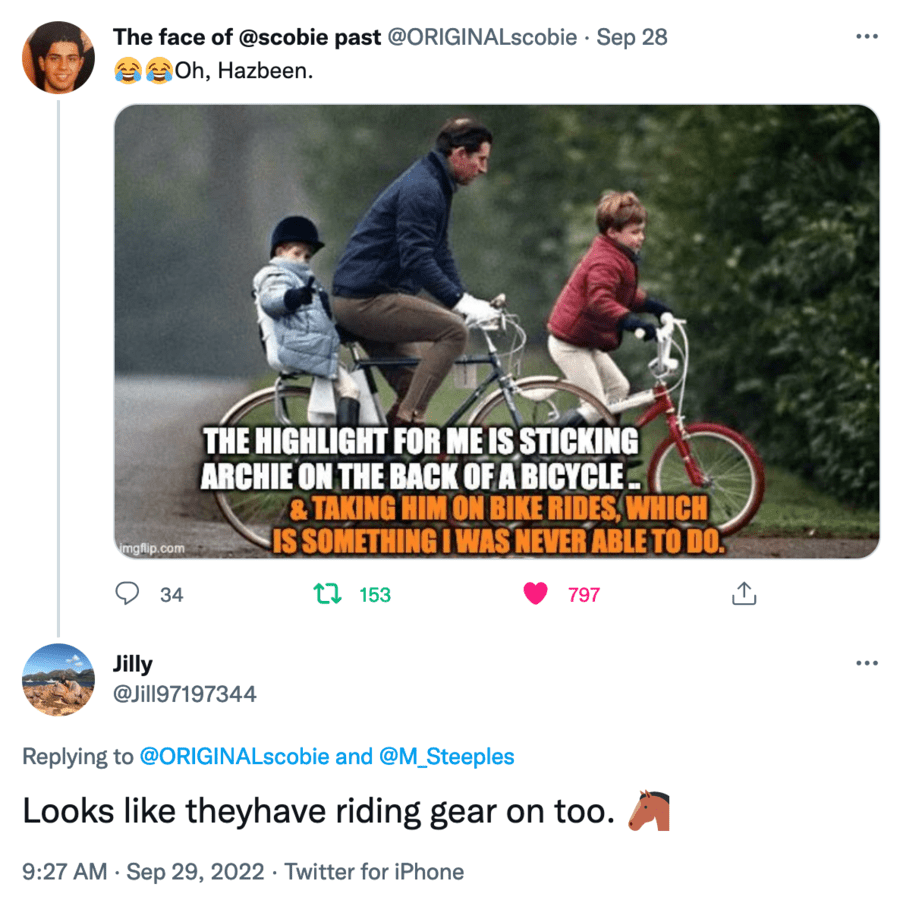
Task: Open Jilly's landscape profile avatar
Action: point(58,679)
